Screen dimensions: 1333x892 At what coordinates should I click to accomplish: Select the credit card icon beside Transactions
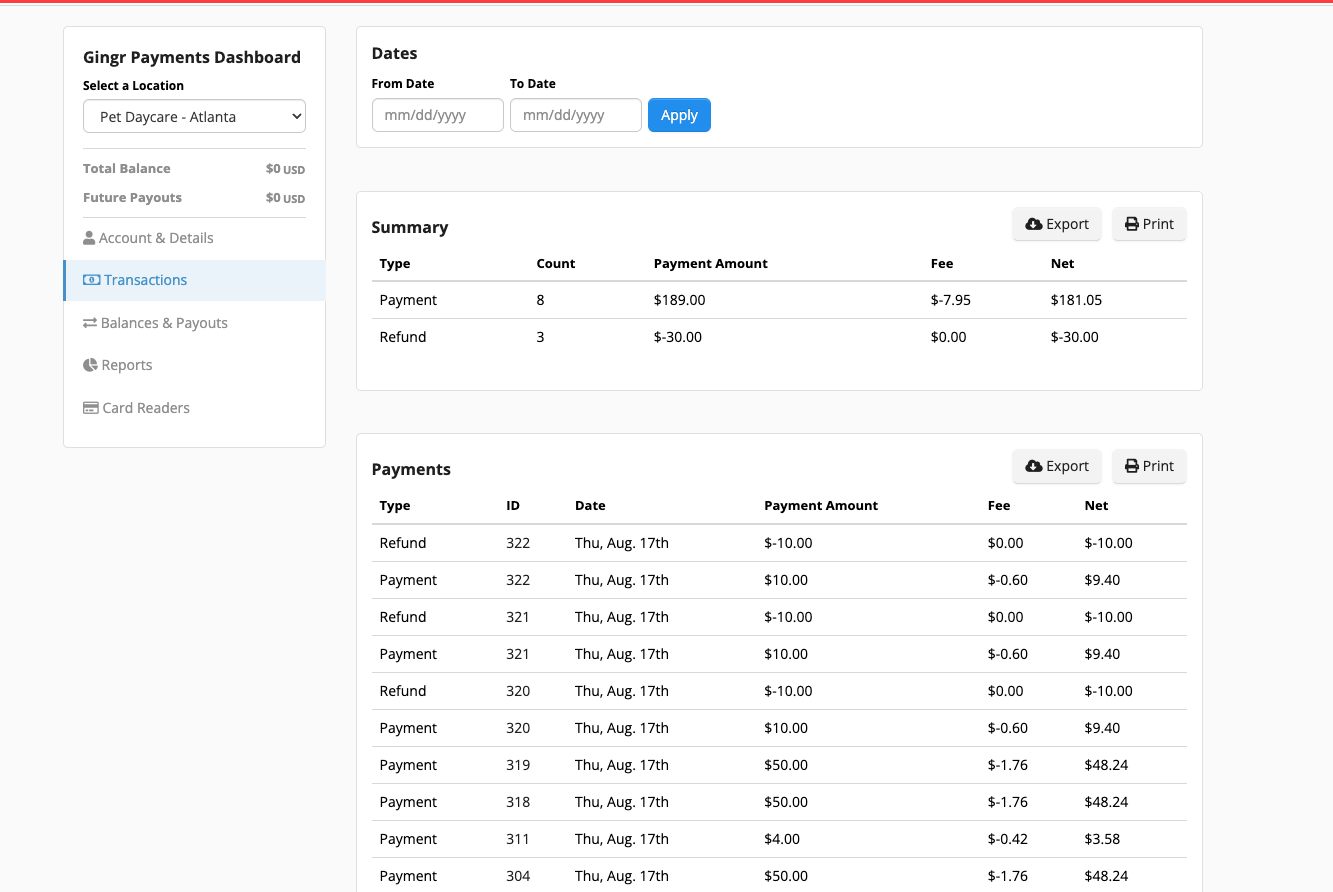click(93, 279)
